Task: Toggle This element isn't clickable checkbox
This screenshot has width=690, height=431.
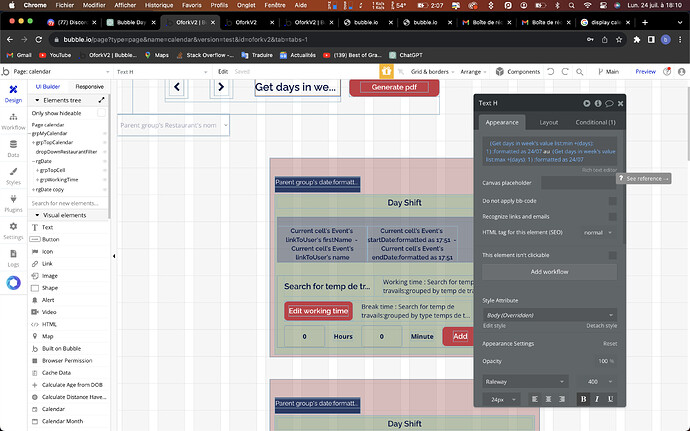Action: tap(612, 255)
